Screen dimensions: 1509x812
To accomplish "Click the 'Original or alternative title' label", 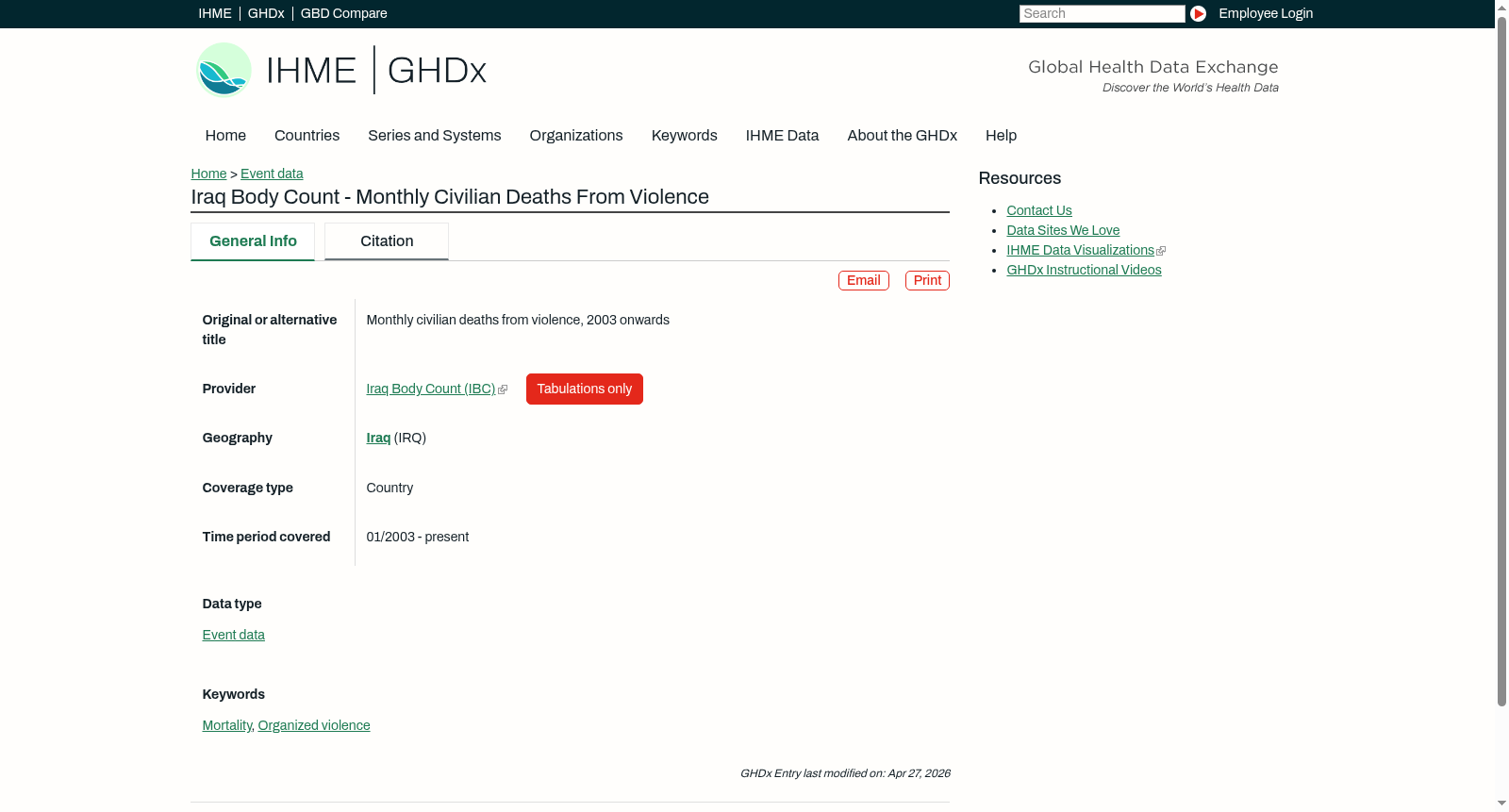I will [x=270, y=330].
